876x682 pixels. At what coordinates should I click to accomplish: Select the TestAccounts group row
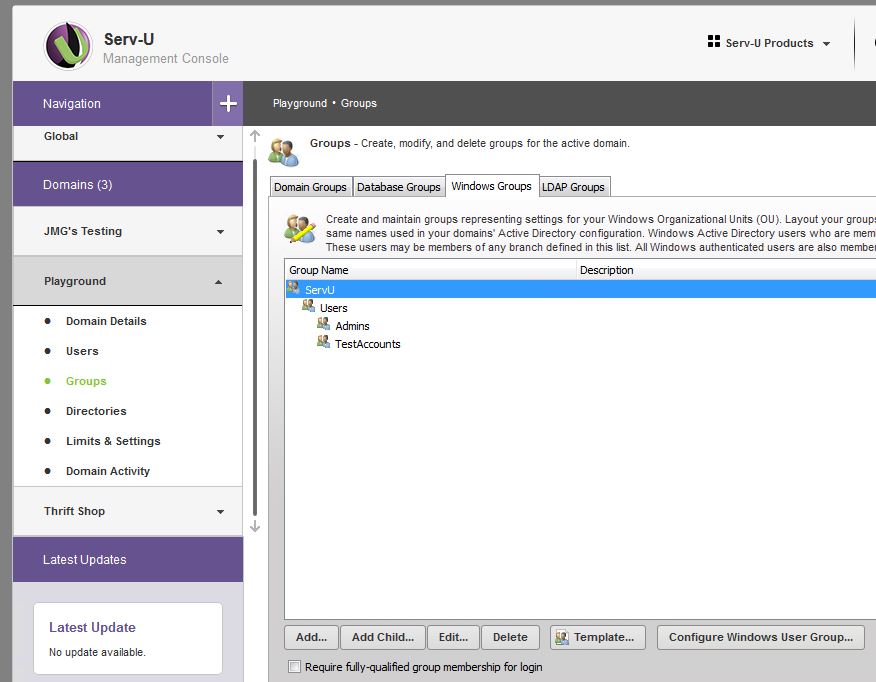(x=581, y=344)
